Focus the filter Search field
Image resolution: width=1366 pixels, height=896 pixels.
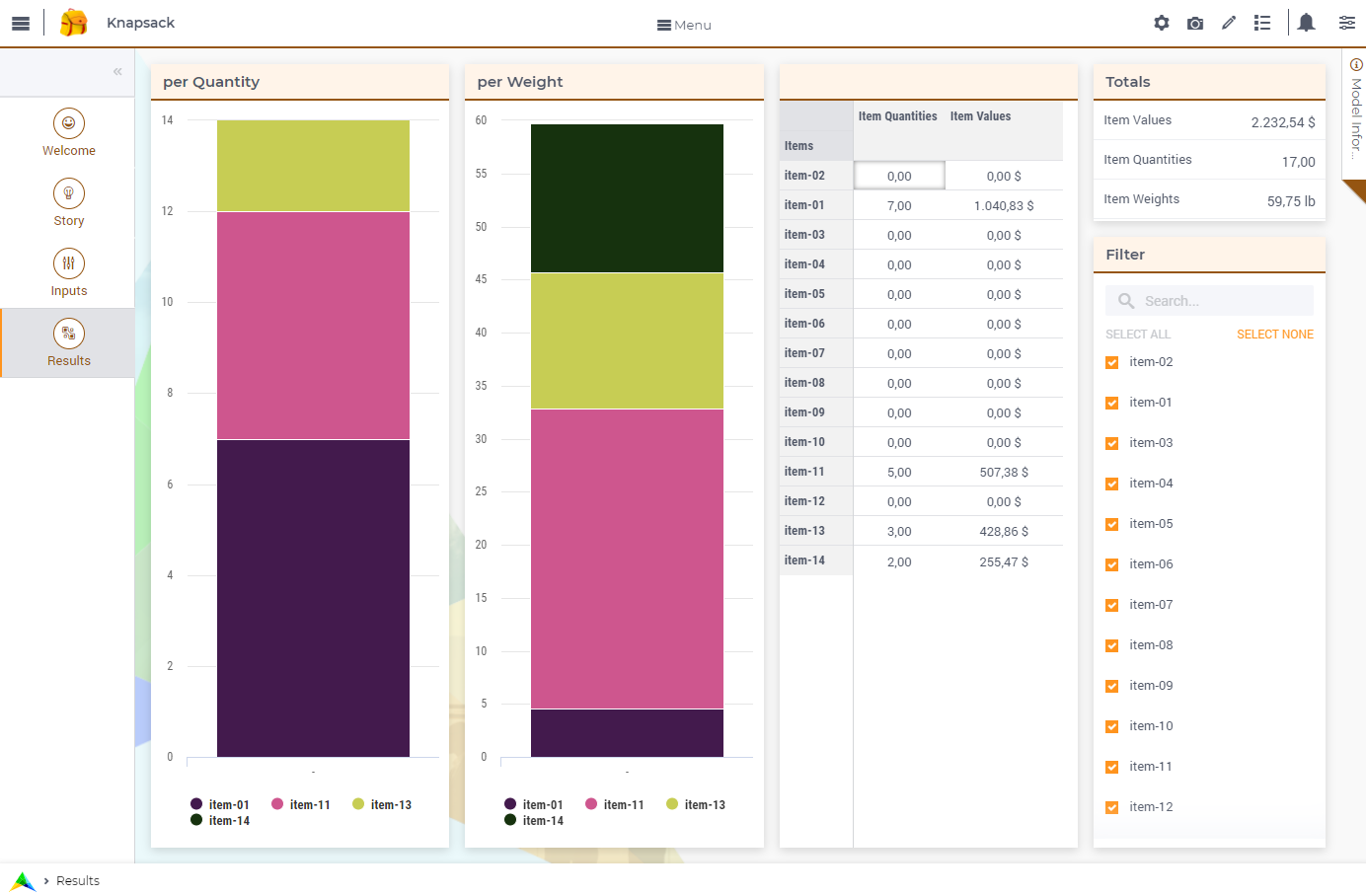click(x=1209, y=301)
